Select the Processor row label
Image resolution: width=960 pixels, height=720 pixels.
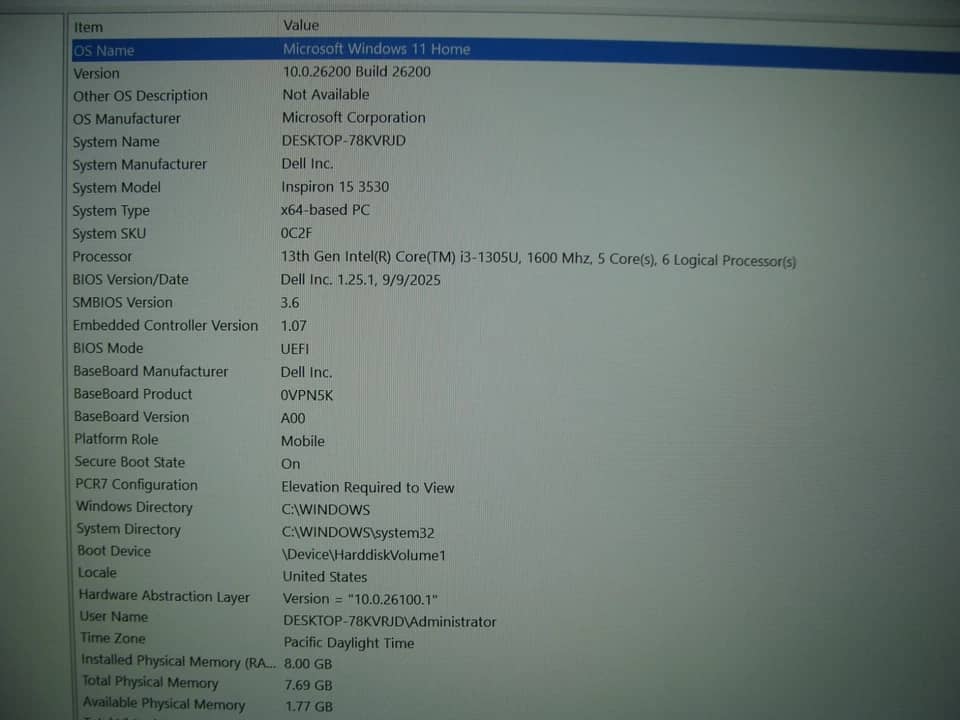point(102,257)
